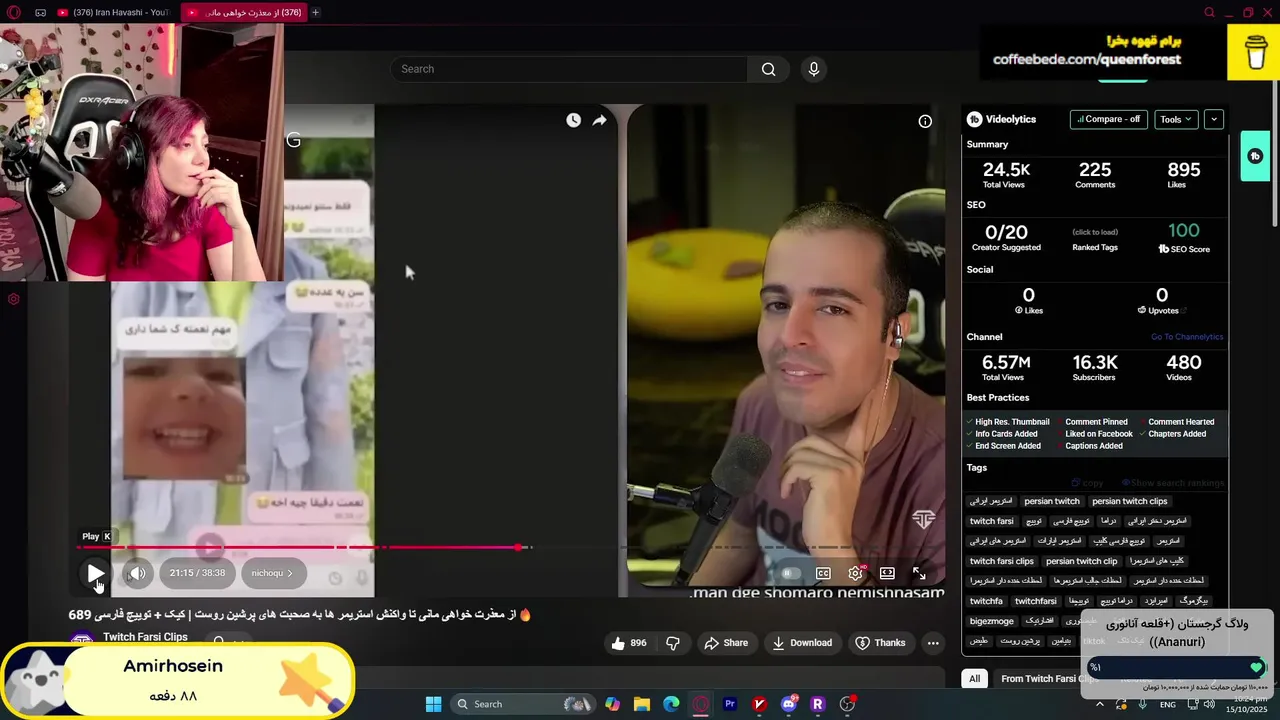The height and width of the screenshot is (720, 1280).
Task: Click the teal extension side tab icon
Action: click(1255, 156)
